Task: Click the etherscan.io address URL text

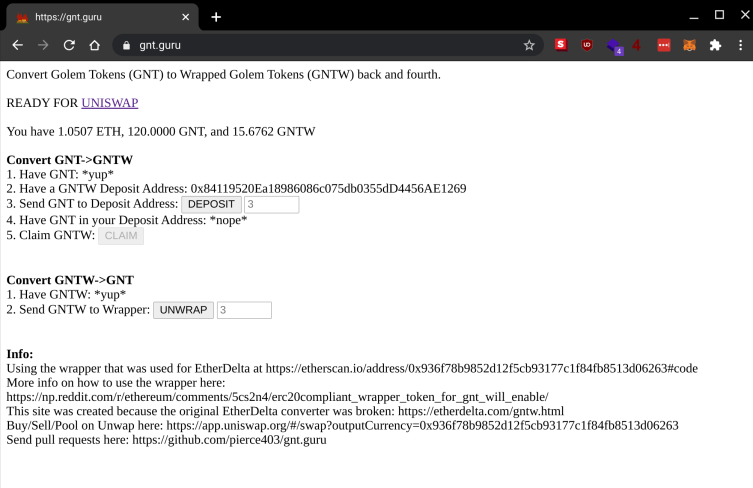Action: point(481,368)
